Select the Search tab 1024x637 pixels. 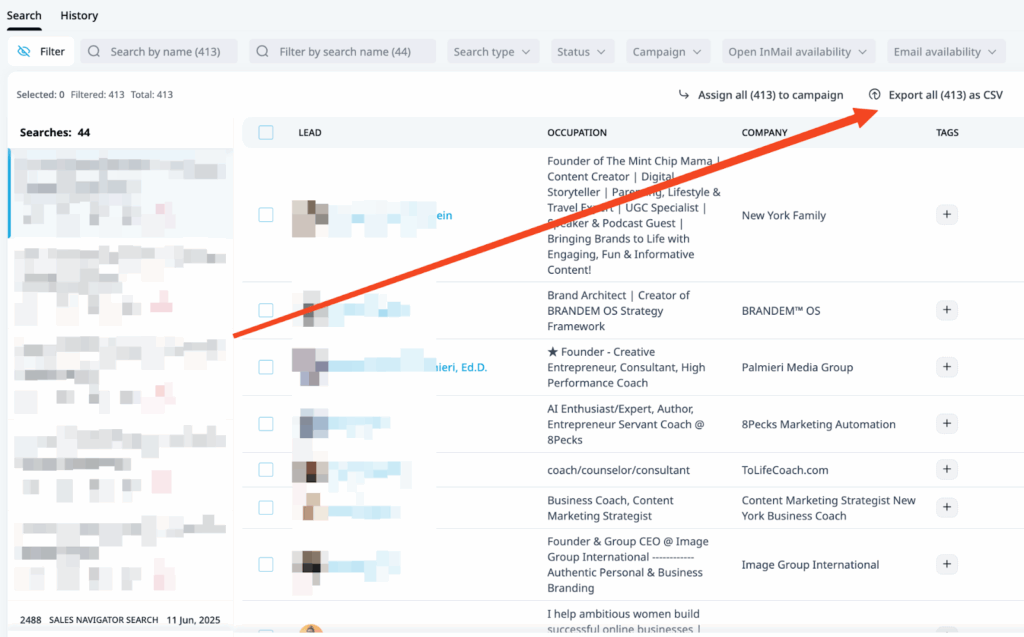(x=24, y=15)
